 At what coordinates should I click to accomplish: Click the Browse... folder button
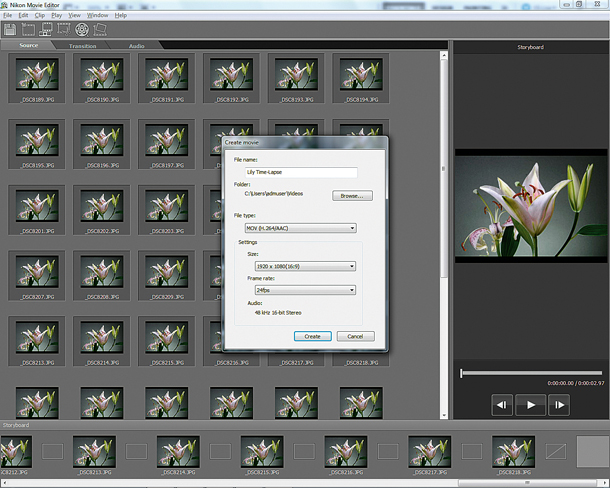(352, 196)
